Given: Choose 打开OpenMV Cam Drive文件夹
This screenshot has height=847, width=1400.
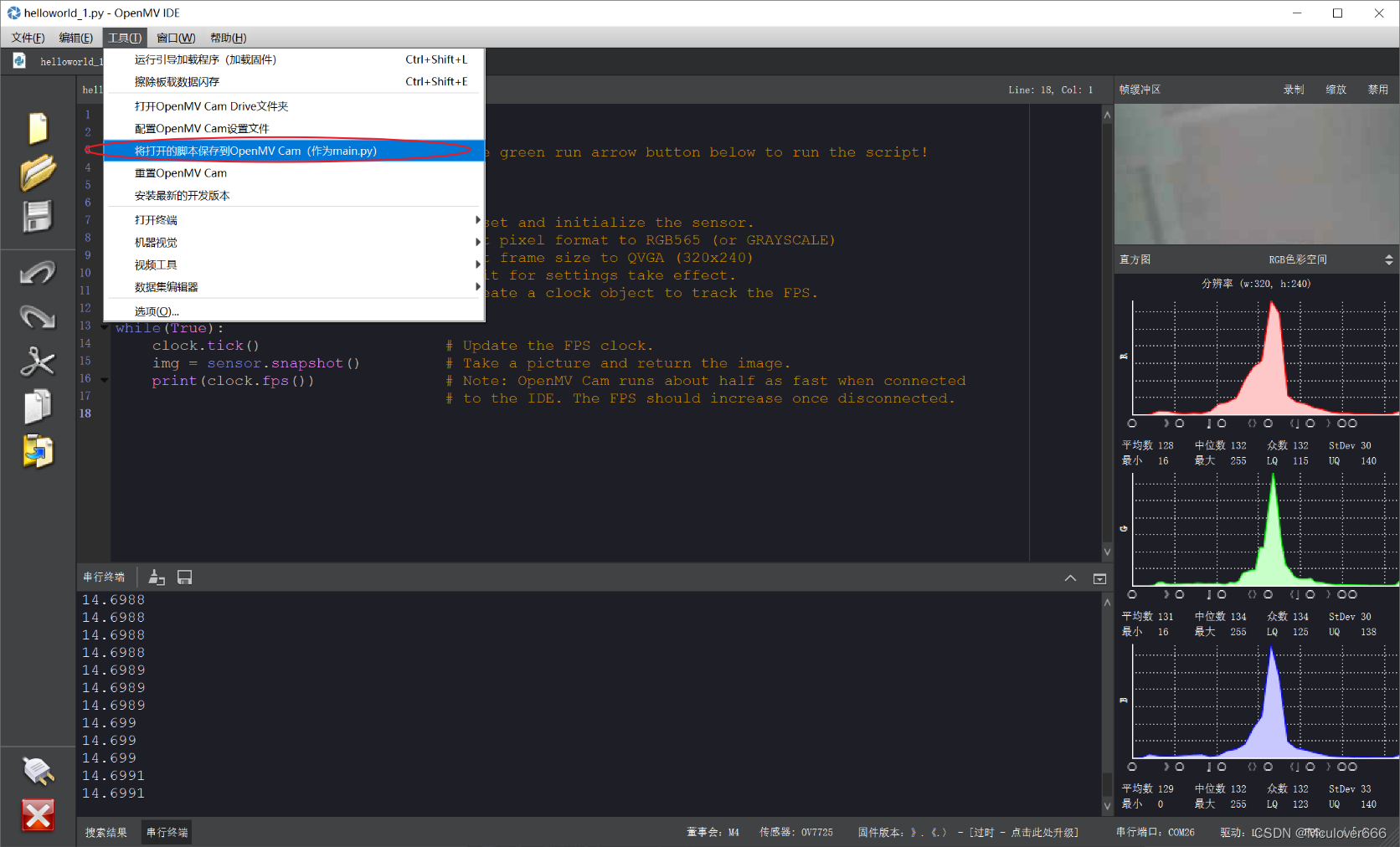Looking at the screenshot, I should (x=294, y=106).
